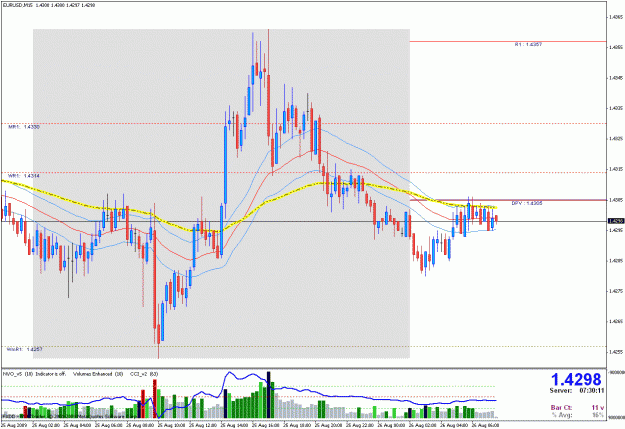Click the 25 Aug 16:00 time axis label
The width and height of the screenshot is (625, 429).
click(x=267, y=425)
